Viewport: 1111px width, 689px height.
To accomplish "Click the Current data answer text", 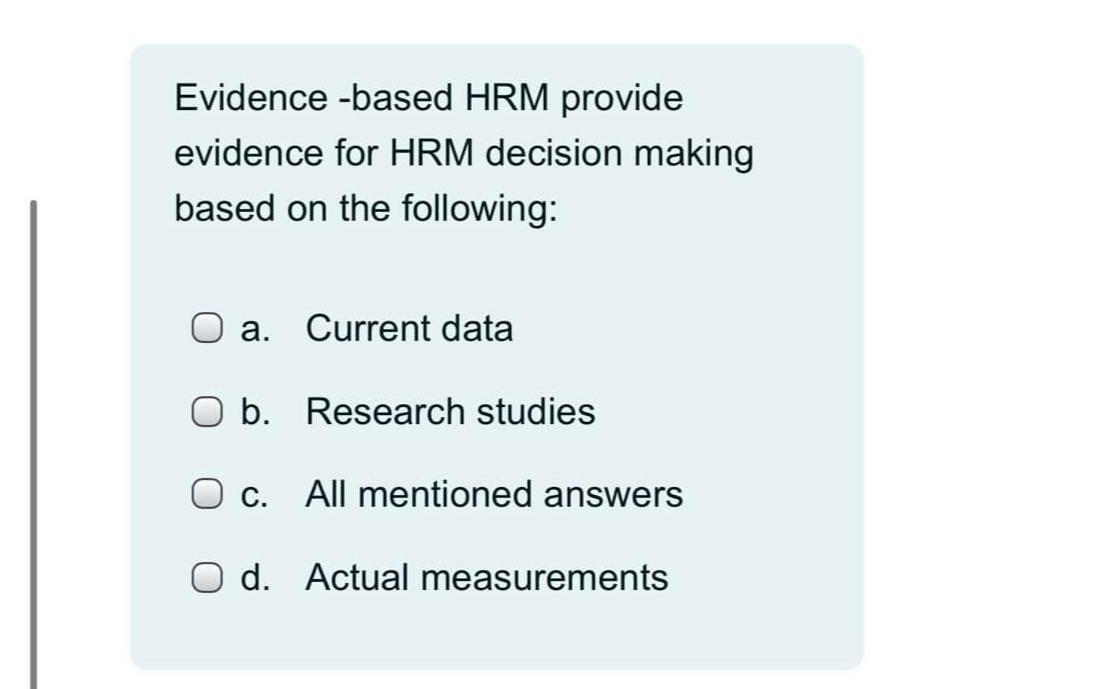I will (x=410, y=328).
